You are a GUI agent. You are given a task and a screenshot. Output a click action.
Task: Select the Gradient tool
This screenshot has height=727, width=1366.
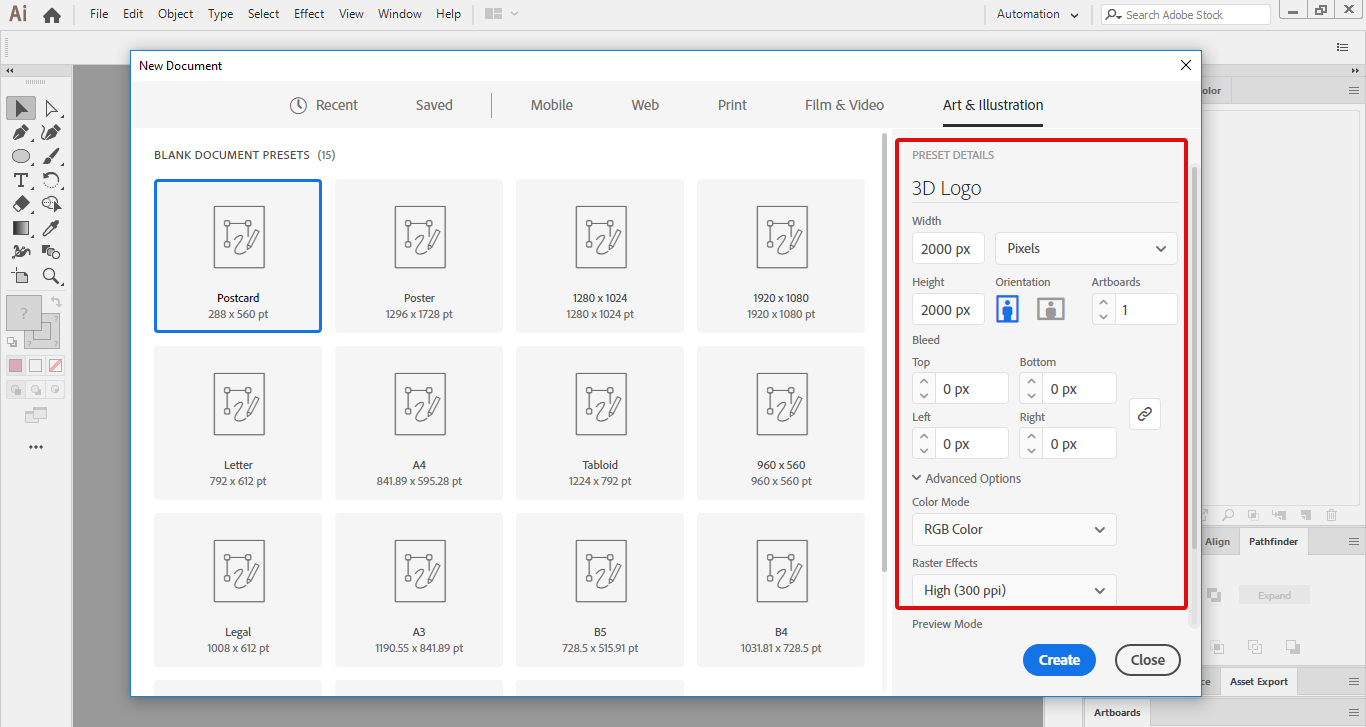pyautogui.click(x=21, y=228)
